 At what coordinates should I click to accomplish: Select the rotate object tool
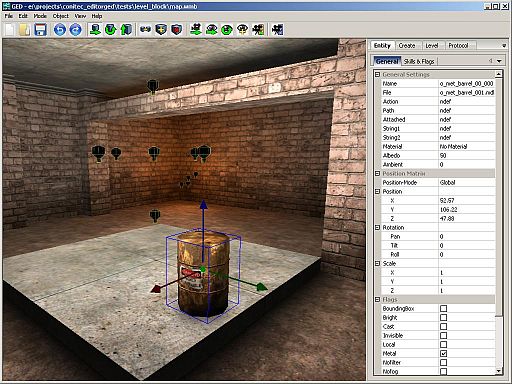(111, 30)
